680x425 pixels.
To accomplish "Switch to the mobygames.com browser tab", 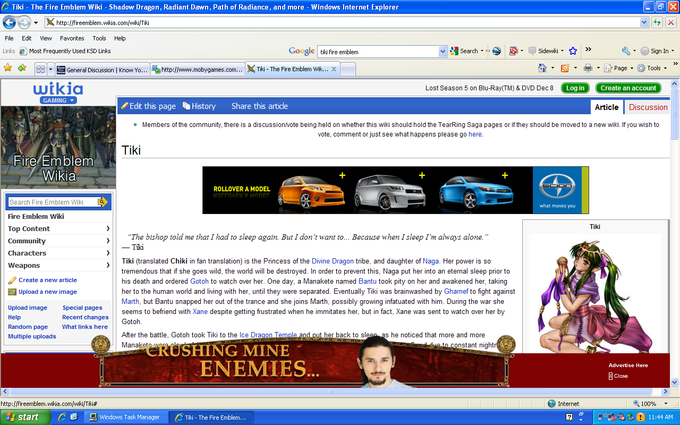I will tap(198, 69).
